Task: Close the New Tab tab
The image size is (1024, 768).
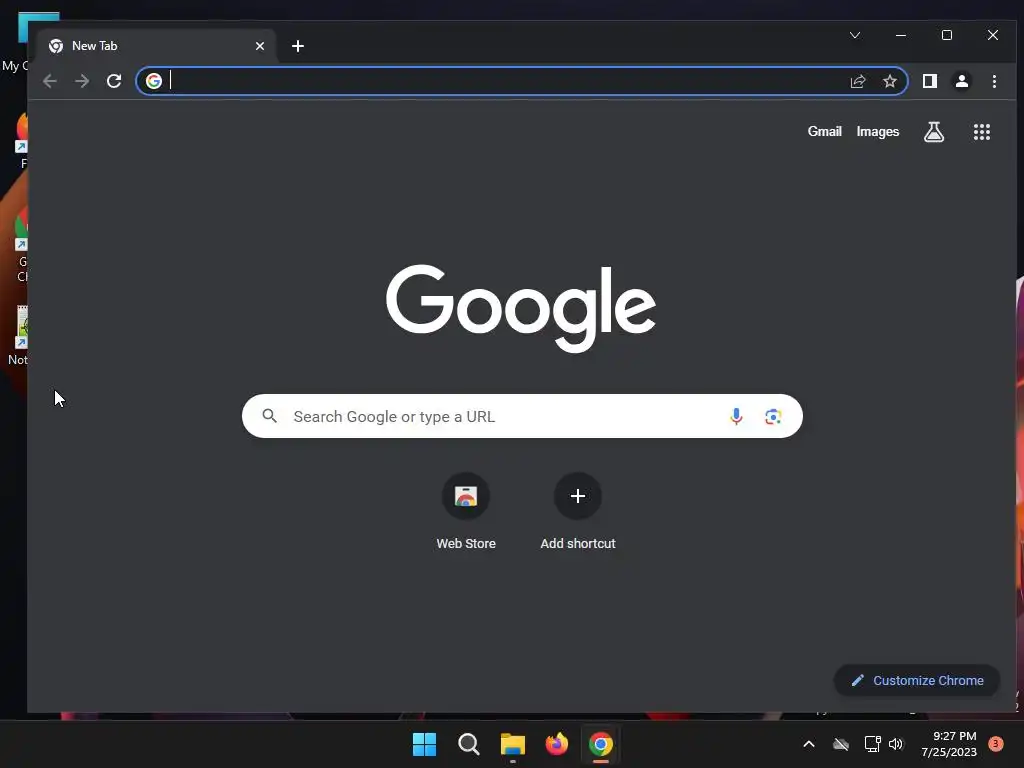Action: click(x=260, y=46)
